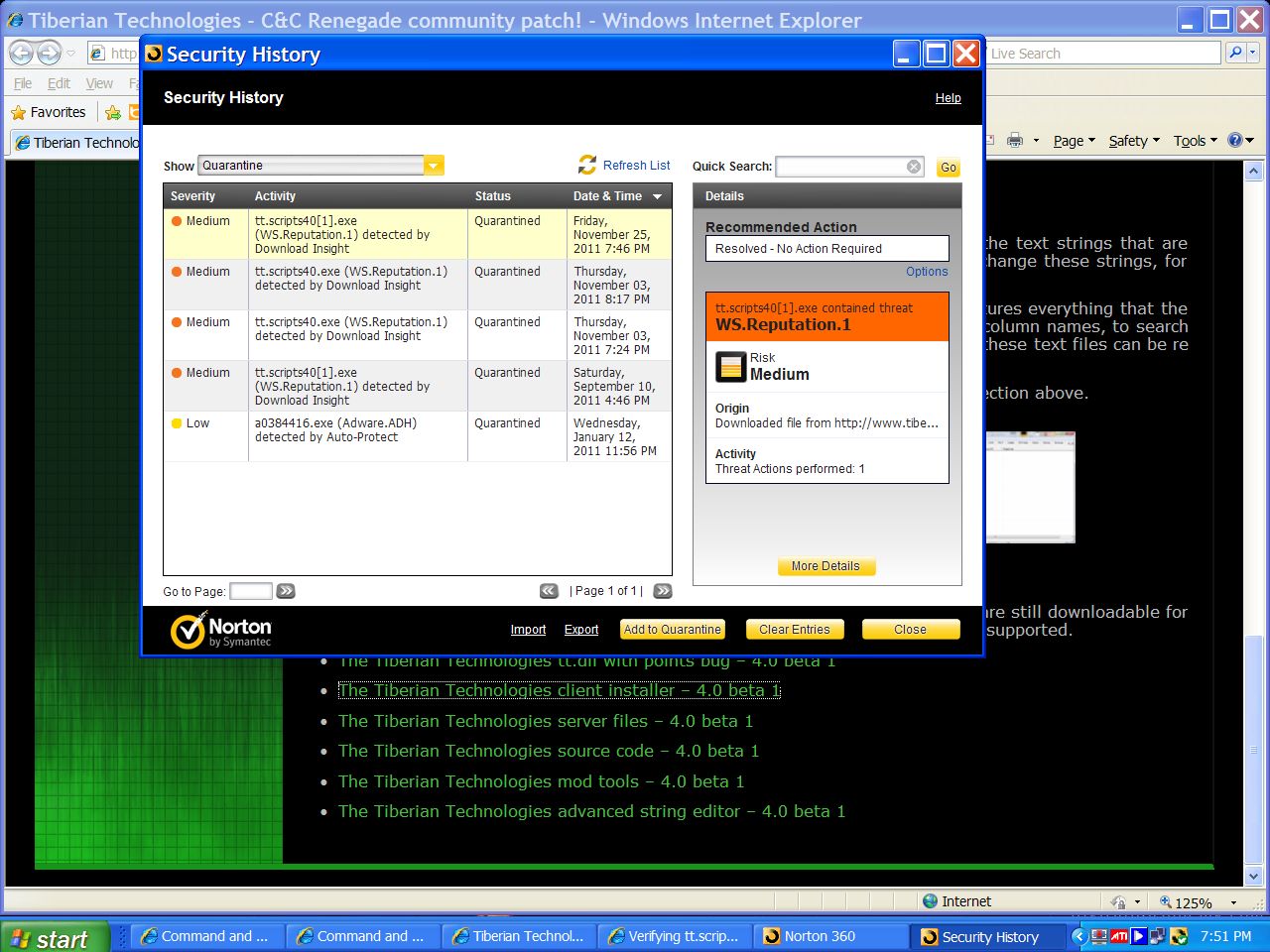
Task: Open the Tools menu dropdown
Action: 1195,141
